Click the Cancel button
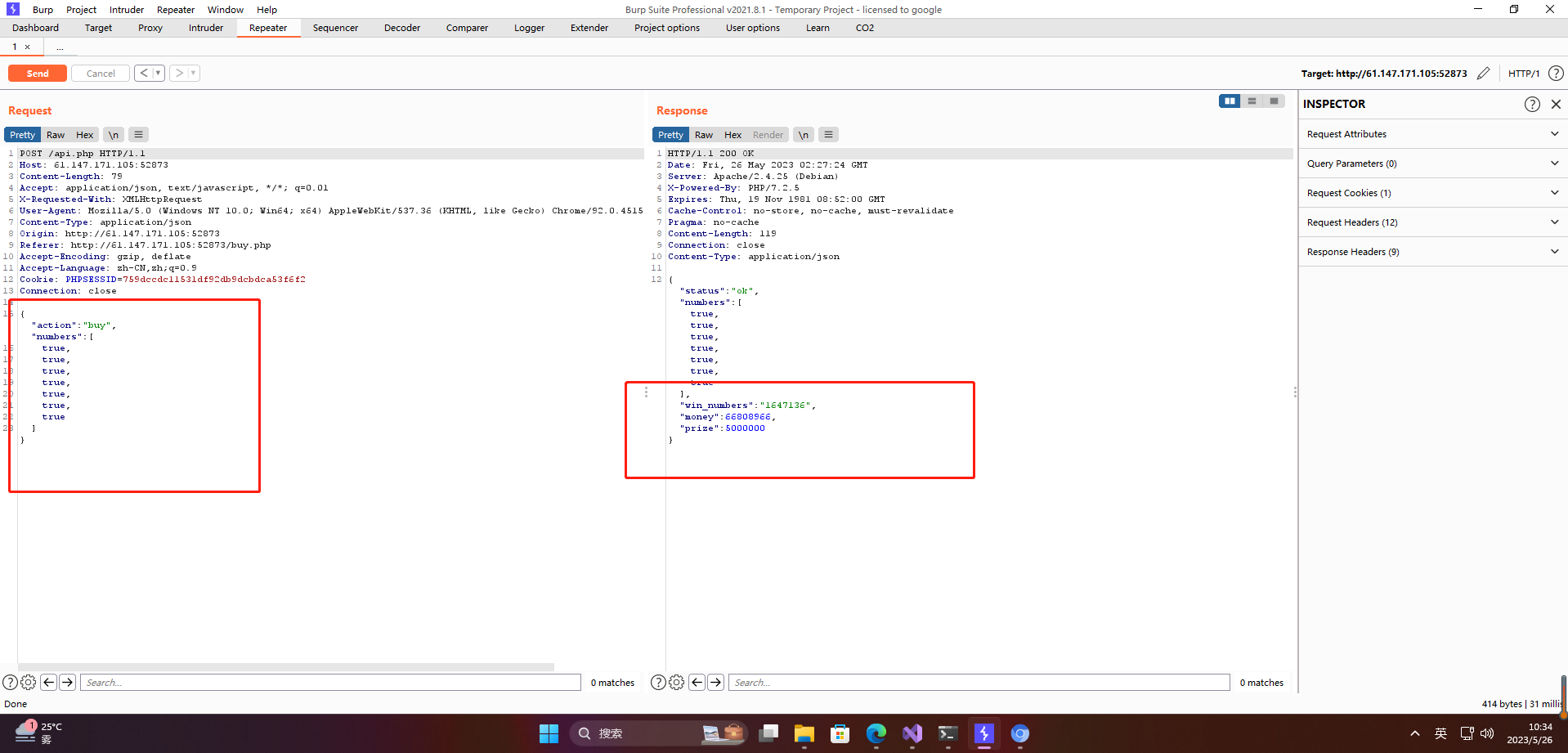Screen dimensions: 1568x753 (101, 74)
